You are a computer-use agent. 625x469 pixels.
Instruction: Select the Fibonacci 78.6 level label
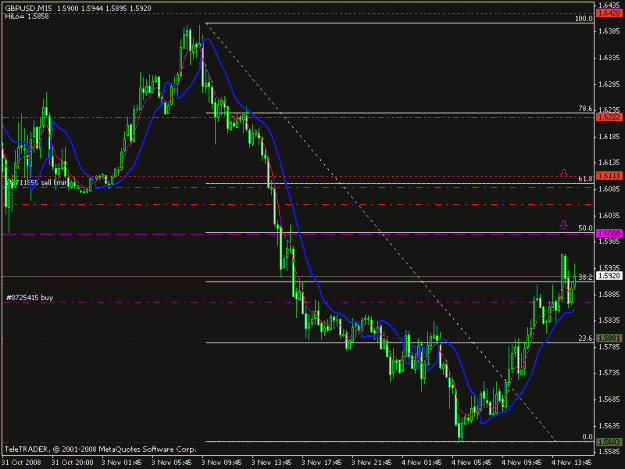(x=585, y=108)
